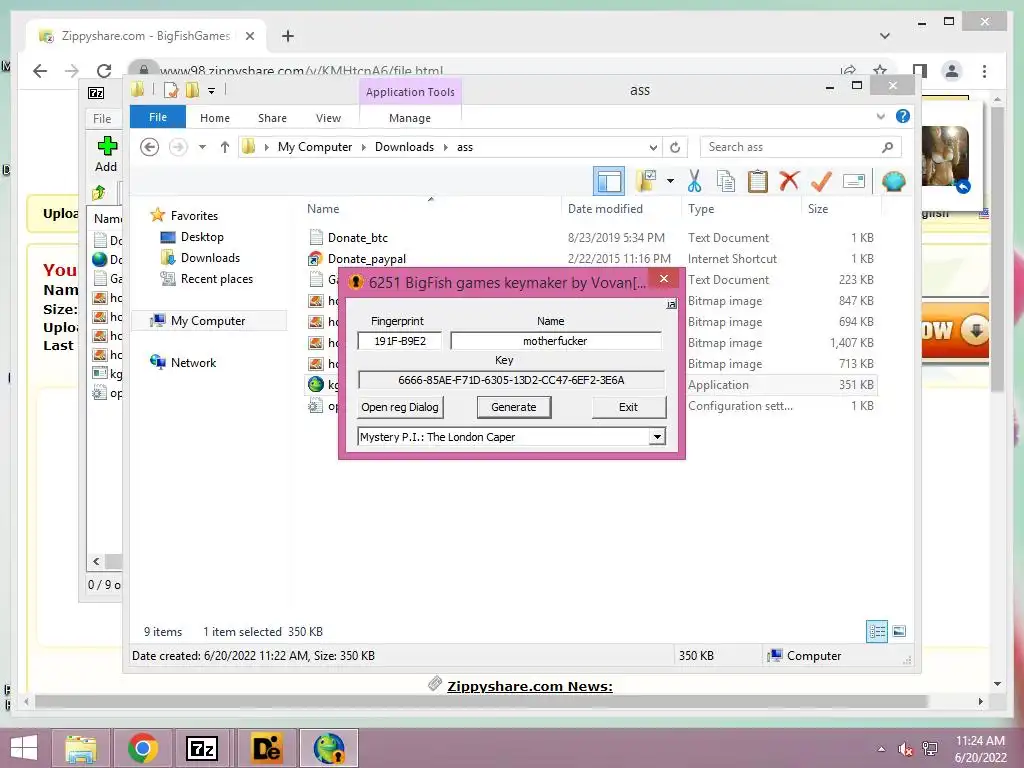This screenshot has height=768, width=1024.
Task: Switch to details view icon in status bar
Action: coord(876,632)
